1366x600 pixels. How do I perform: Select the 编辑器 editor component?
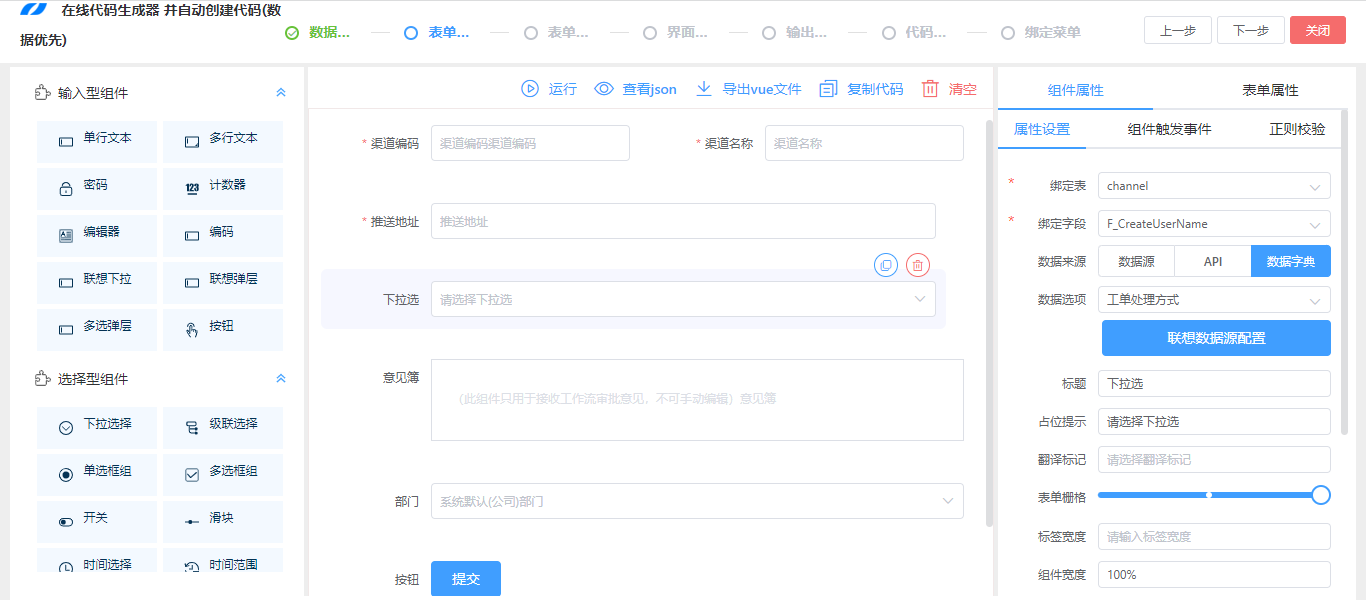coord(96,235)
